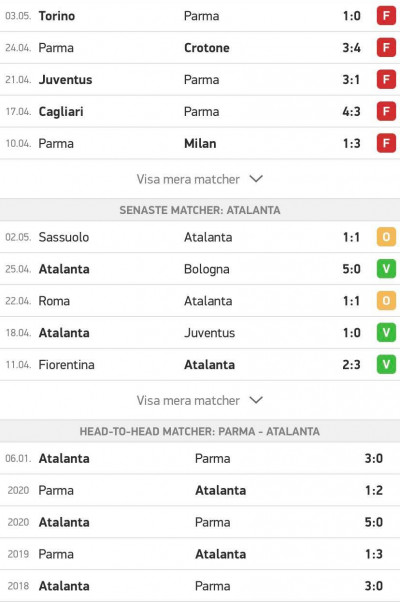Click the green V badge for Atalanta–Bologna

pos(386,269)
